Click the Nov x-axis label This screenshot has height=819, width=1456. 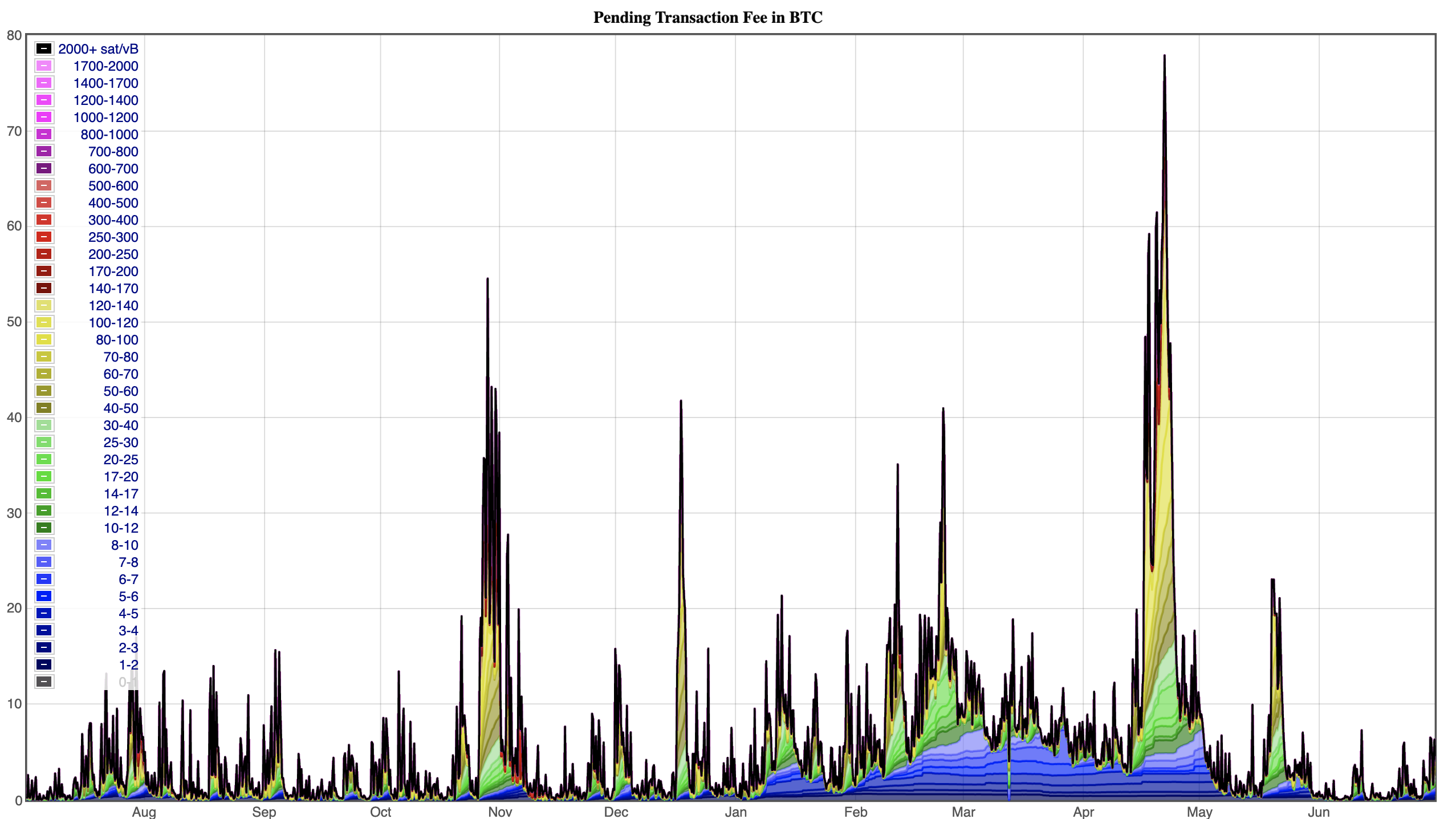tap(500, 812)
